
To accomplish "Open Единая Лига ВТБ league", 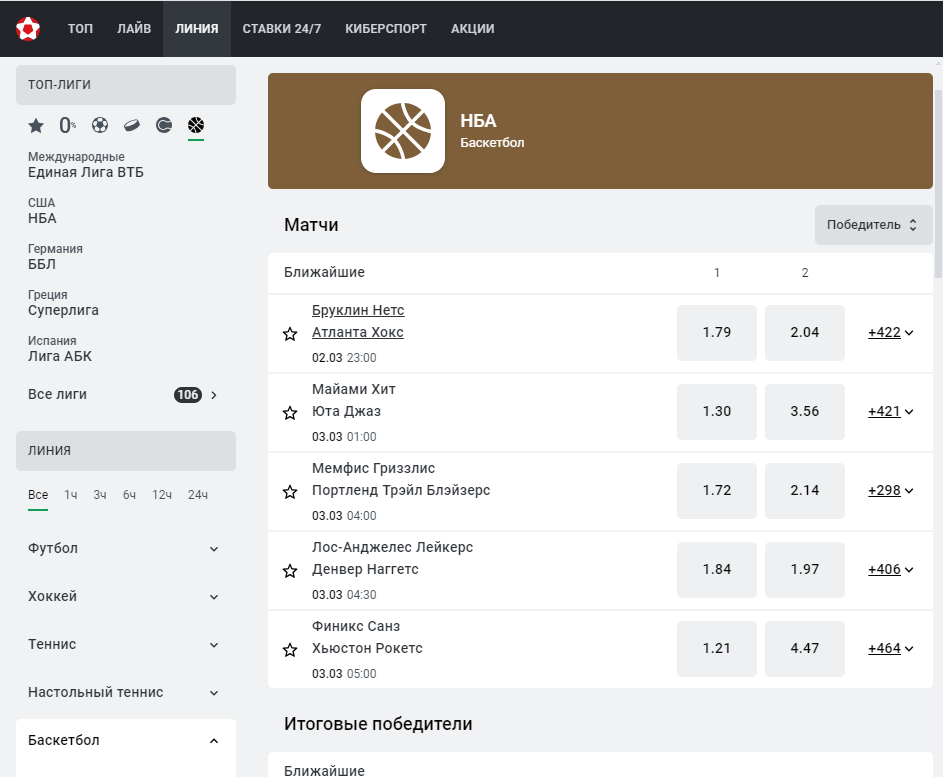I will [x=86, y=165].
